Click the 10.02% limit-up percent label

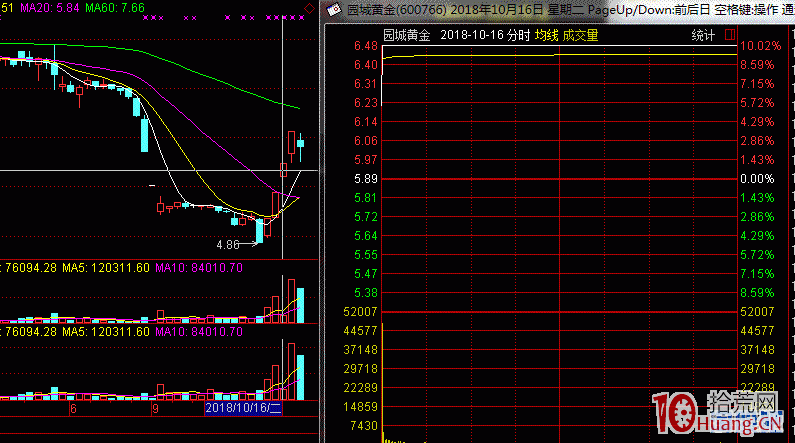pyautogui.click(x=761, y=46)
